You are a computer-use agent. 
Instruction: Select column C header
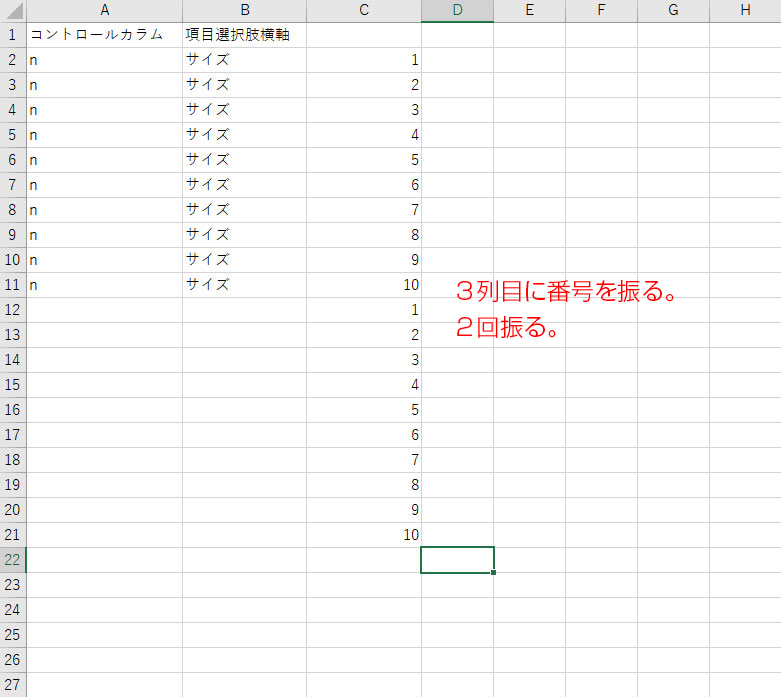pyautogui.click(x=364, y=10)
